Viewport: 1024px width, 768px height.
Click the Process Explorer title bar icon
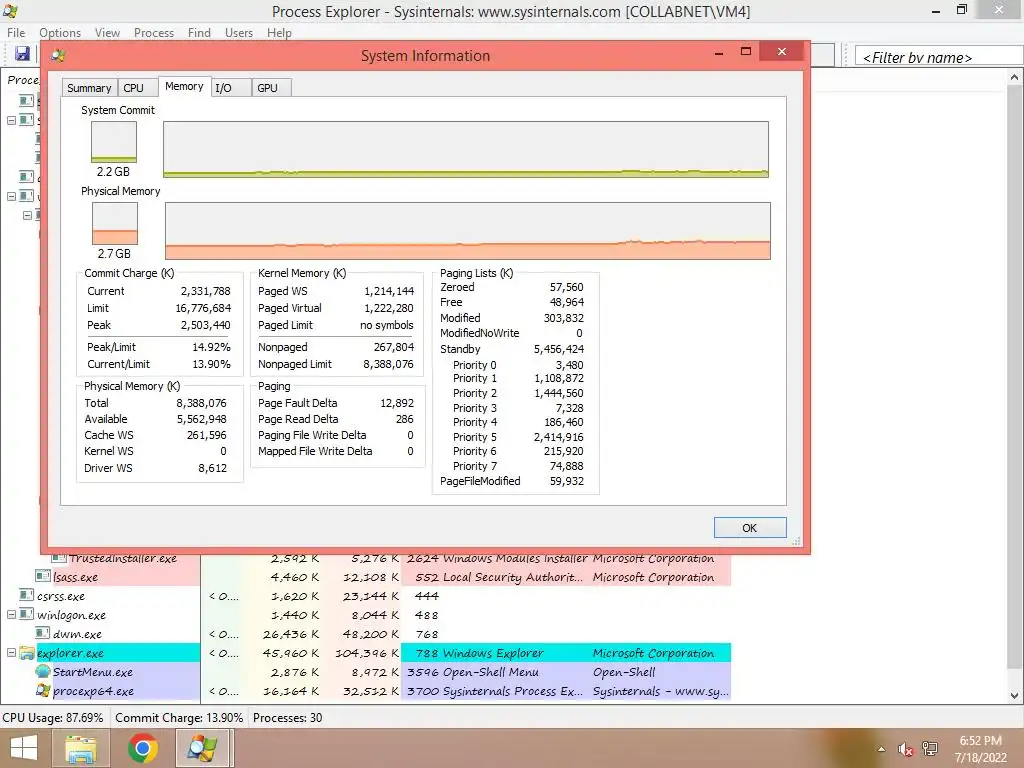[10, 10]
